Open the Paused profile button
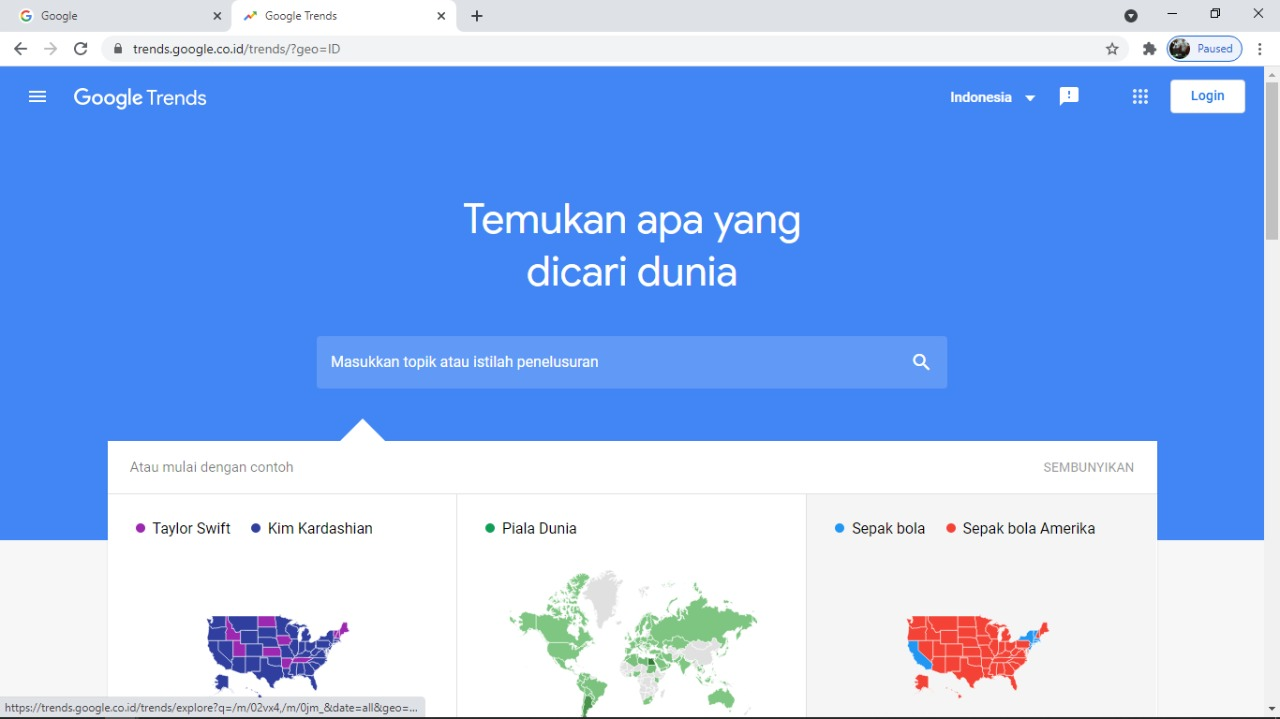The height and width of the screenshot is (719, 1280). pyautogui.click(x=1205, y=48)
